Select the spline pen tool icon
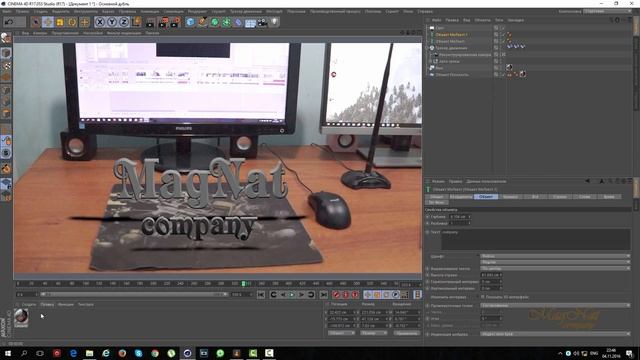This screenshot has height=360, width=640. tap(202, 22)
